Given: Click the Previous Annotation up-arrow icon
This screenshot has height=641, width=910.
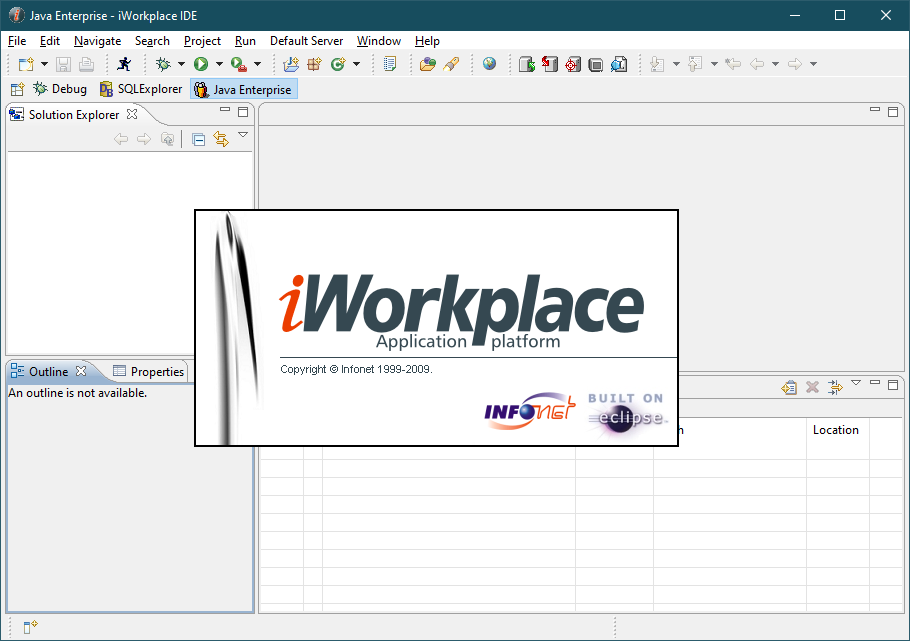Looking at the screenshot, I should click(695, 64).
